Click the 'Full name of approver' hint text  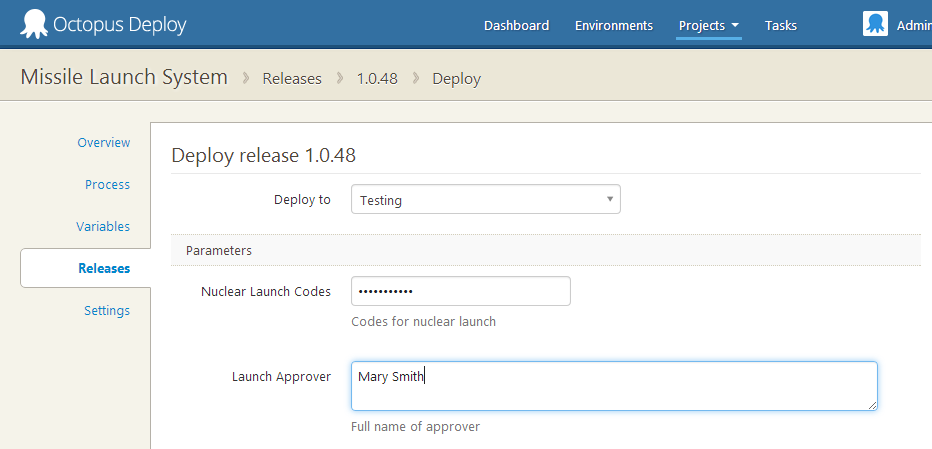415,426
